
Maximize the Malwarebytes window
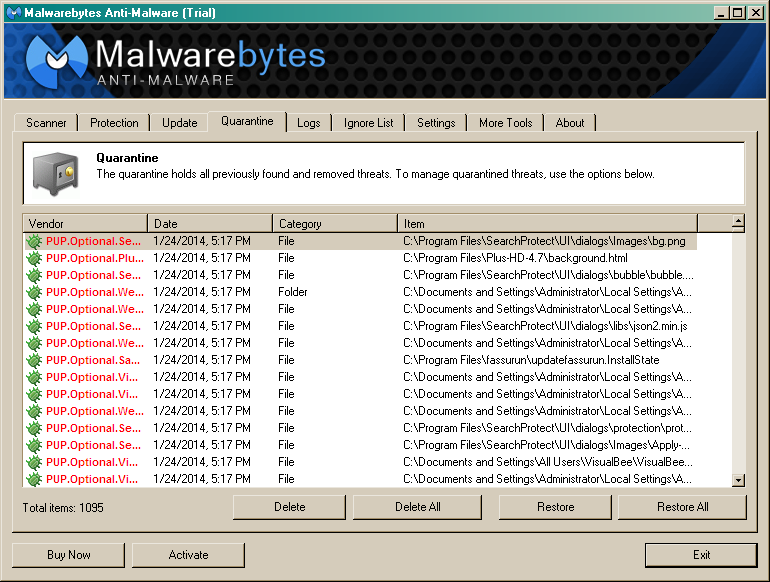coord(738,13)
